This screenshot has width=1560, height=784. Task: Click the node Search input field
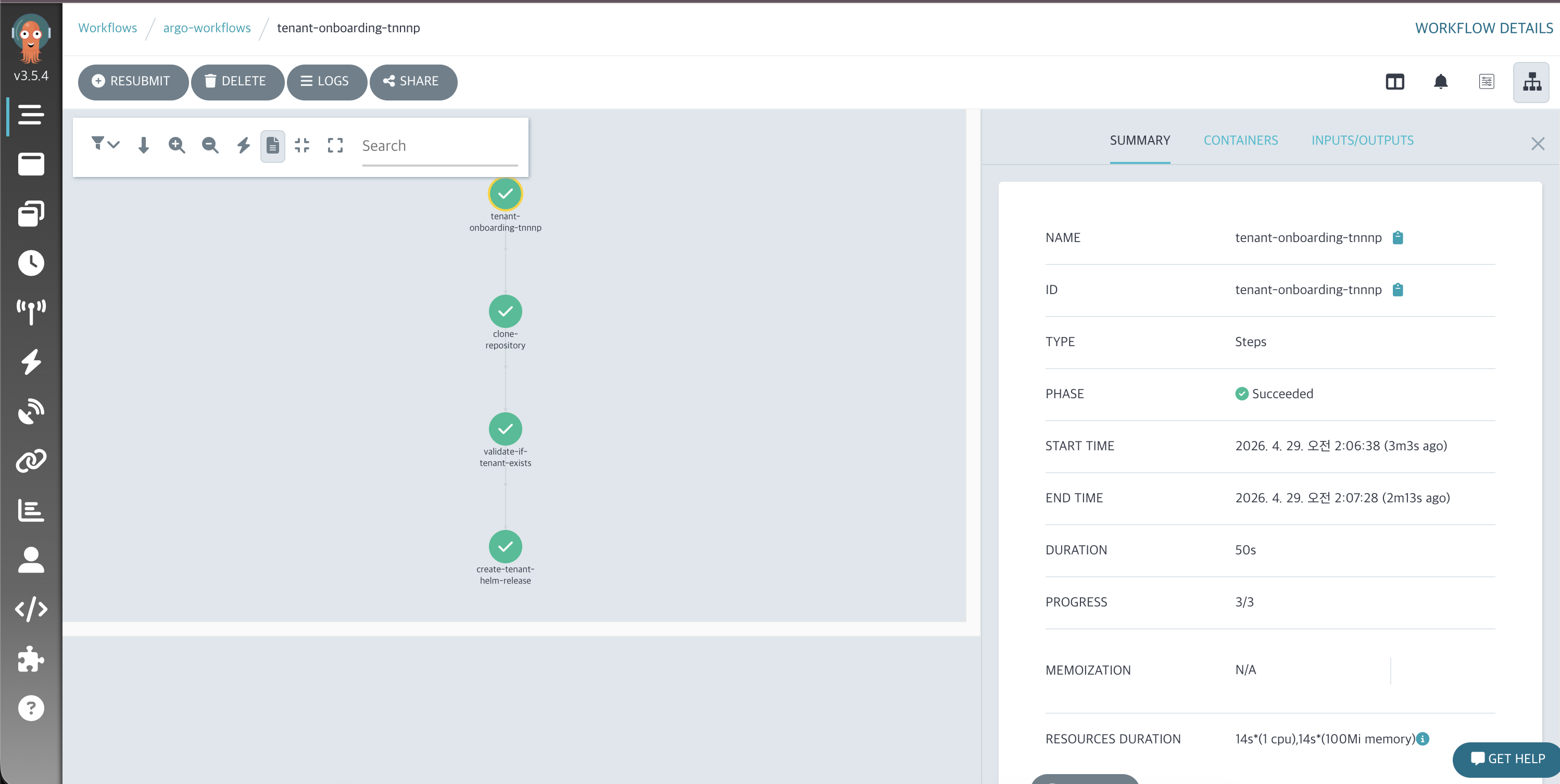point(439,146)
